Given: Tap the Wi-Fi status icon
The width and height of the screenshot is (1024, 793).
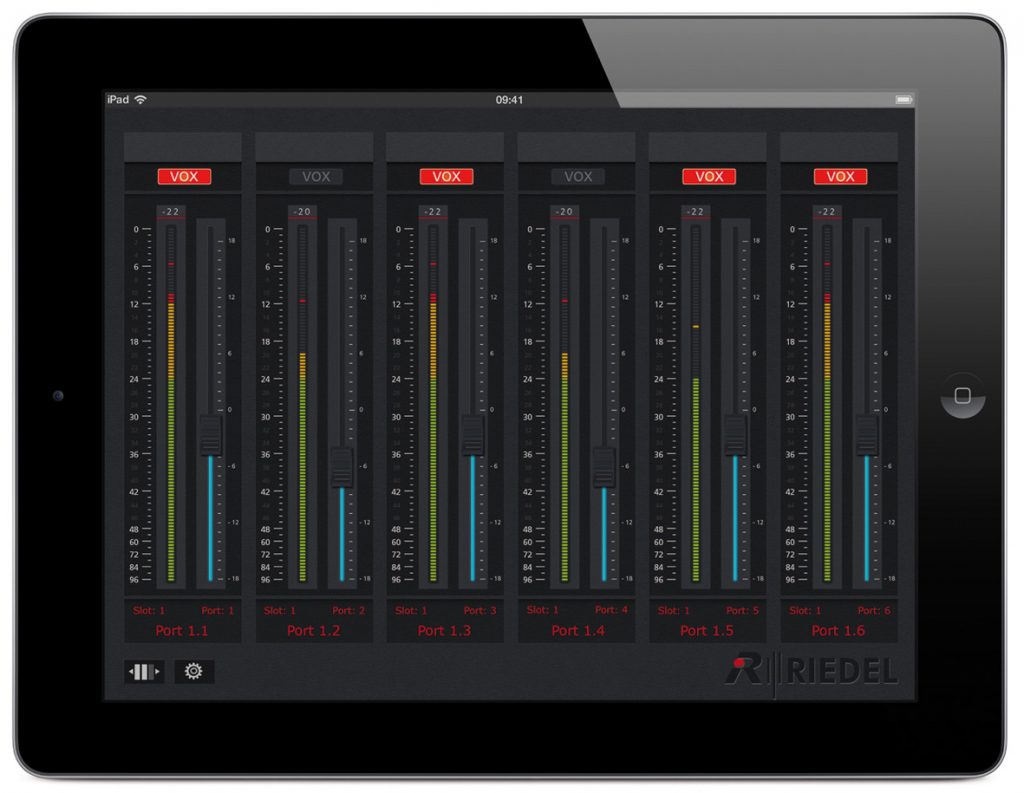Looking at the screenshot, I should click(141, 100).
